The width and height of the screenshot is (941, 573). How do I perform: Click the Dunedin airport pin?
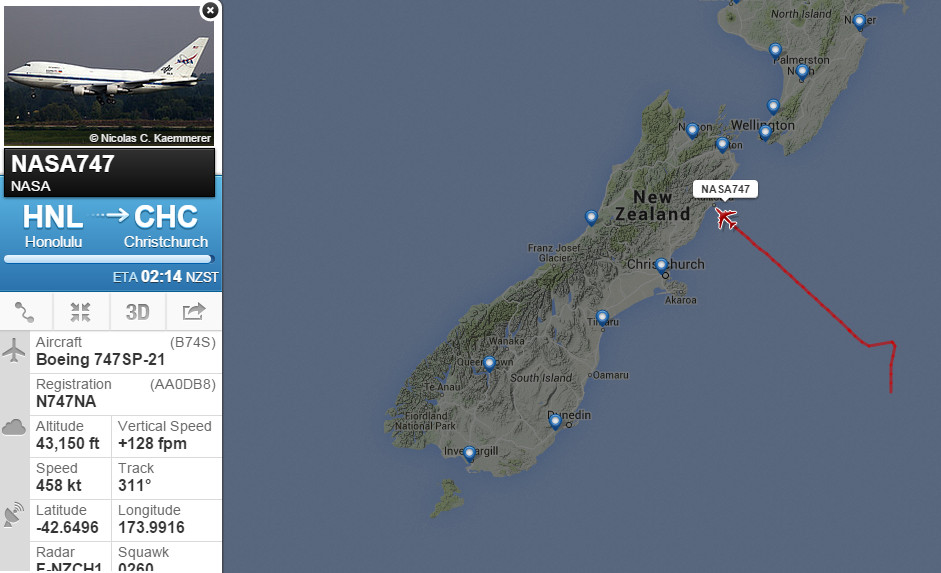pyautogui.click(x=555, y=421)
